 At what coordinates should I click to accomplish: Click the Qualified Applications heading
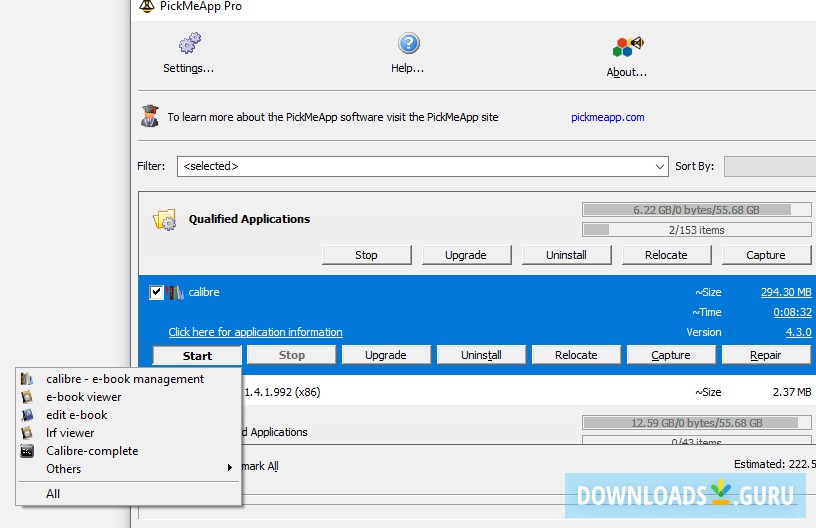tap(249, 220)
